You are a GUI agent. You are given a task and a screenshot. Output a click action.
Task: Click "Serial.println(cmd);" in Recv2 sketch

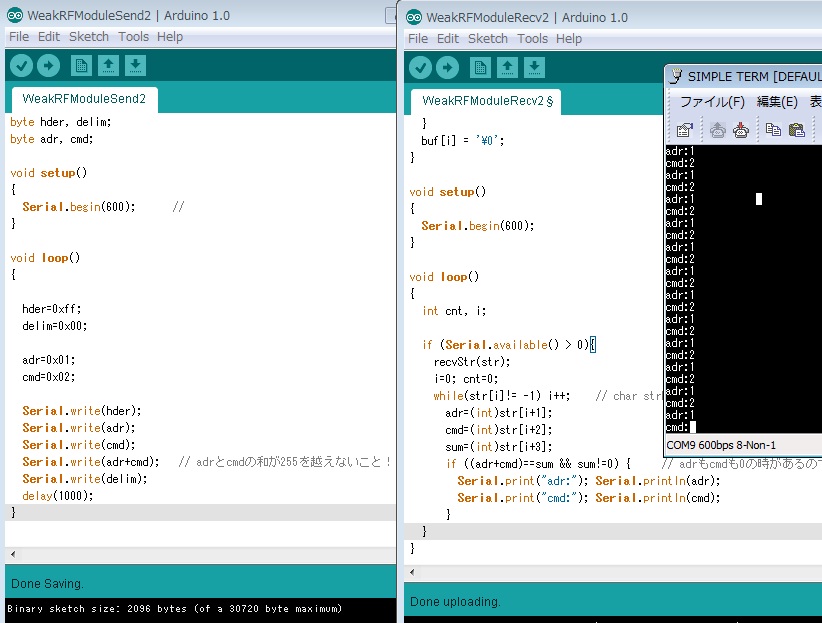tap(658, 498)
